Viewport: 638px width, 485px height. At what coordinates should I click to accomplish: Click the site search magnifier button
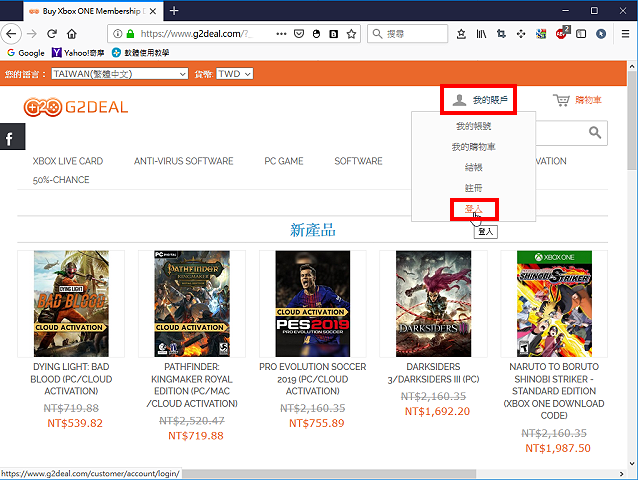click(x=595, y=132)
